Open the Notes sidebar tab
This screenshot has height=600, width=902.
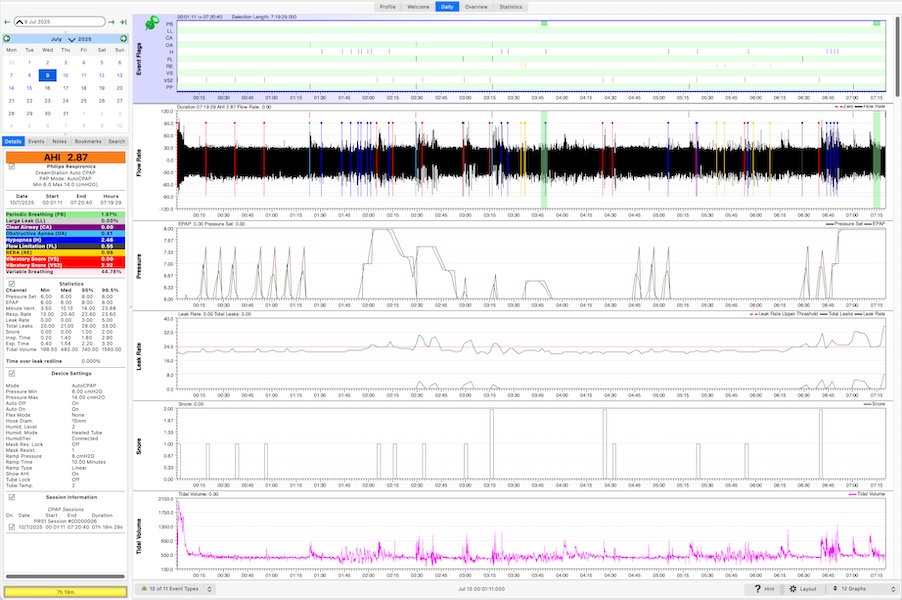(59, 141)
